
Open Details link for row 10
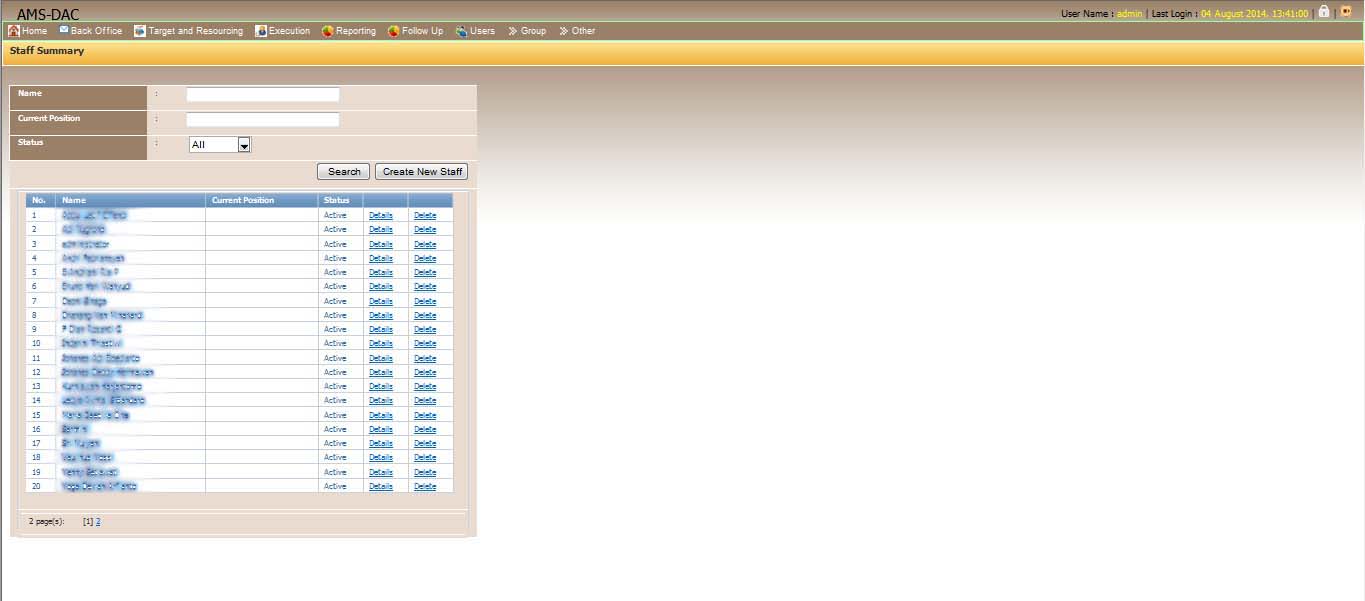click(x=380, y=343)
